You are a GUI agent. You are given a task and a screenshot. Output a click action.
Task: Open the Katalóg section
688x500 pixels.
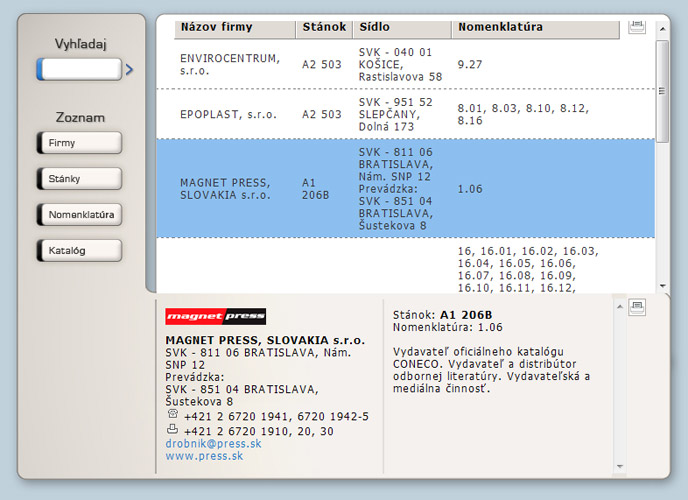(79, 251)
